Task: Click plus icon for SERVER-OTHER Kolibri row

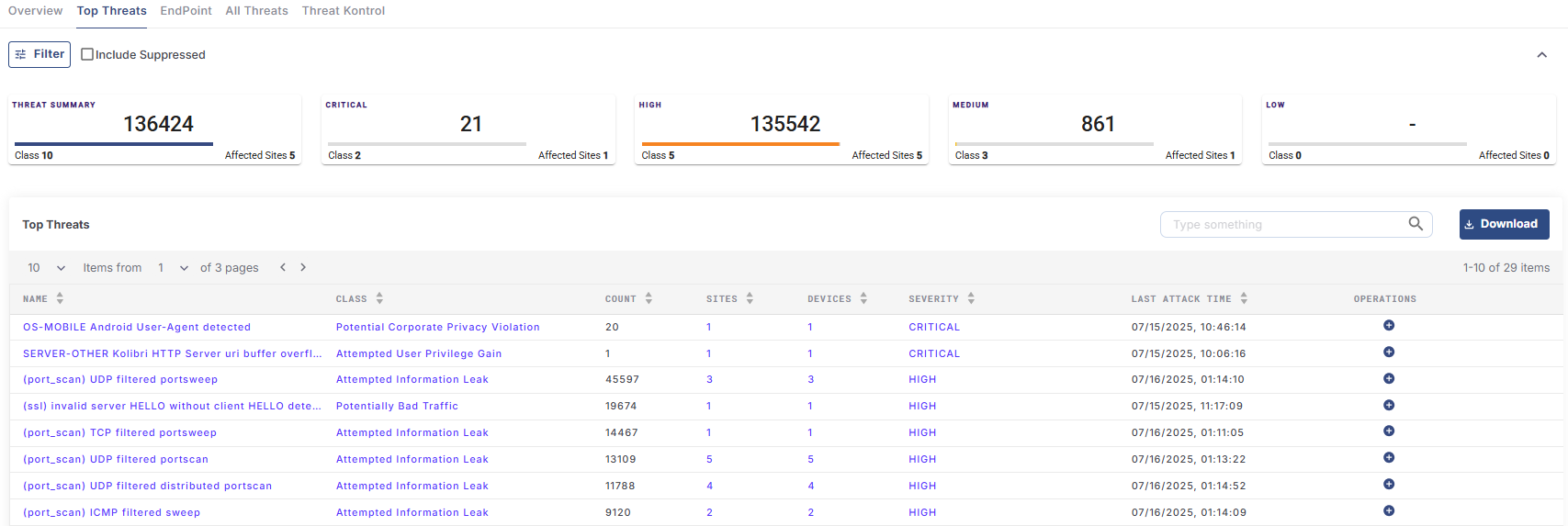Action: pos(1389,353)
